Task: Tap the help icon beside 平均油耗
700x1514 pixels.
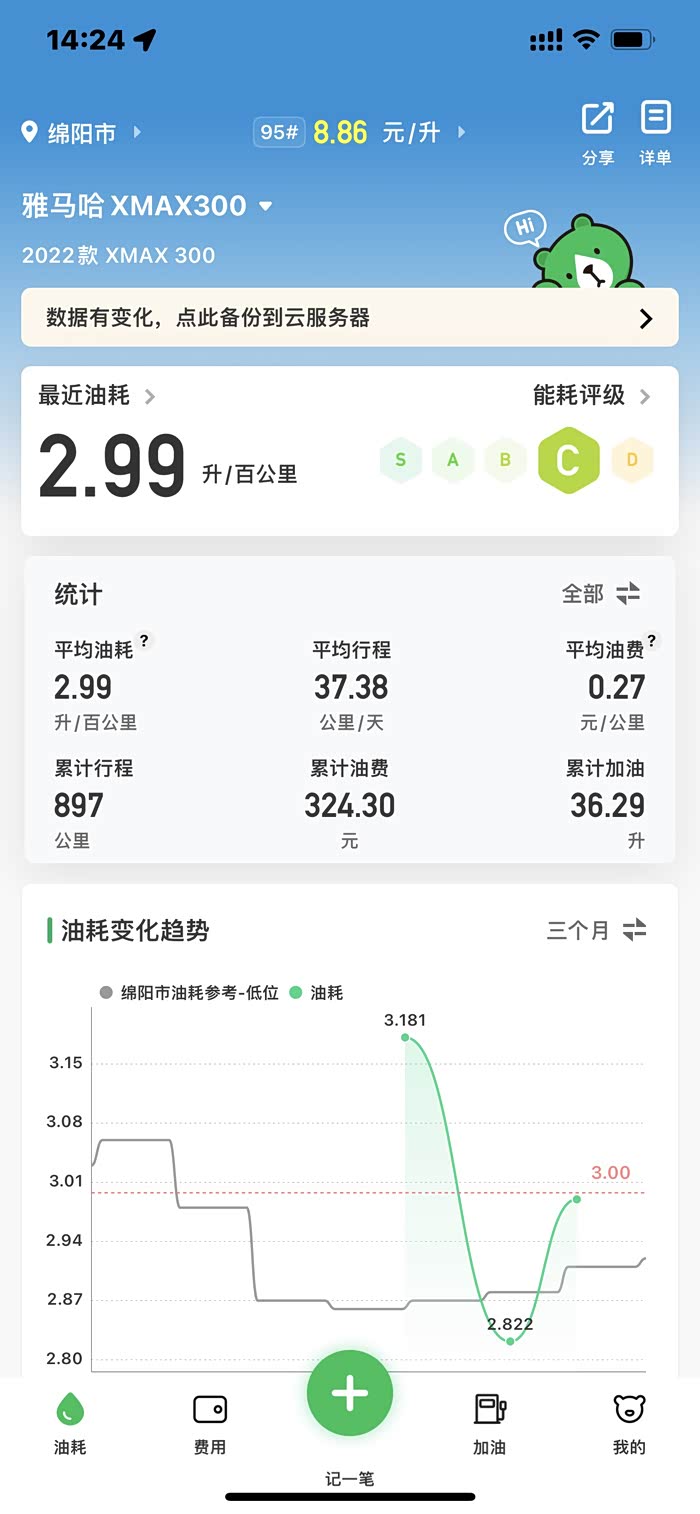Action: (x=145, y=641)
